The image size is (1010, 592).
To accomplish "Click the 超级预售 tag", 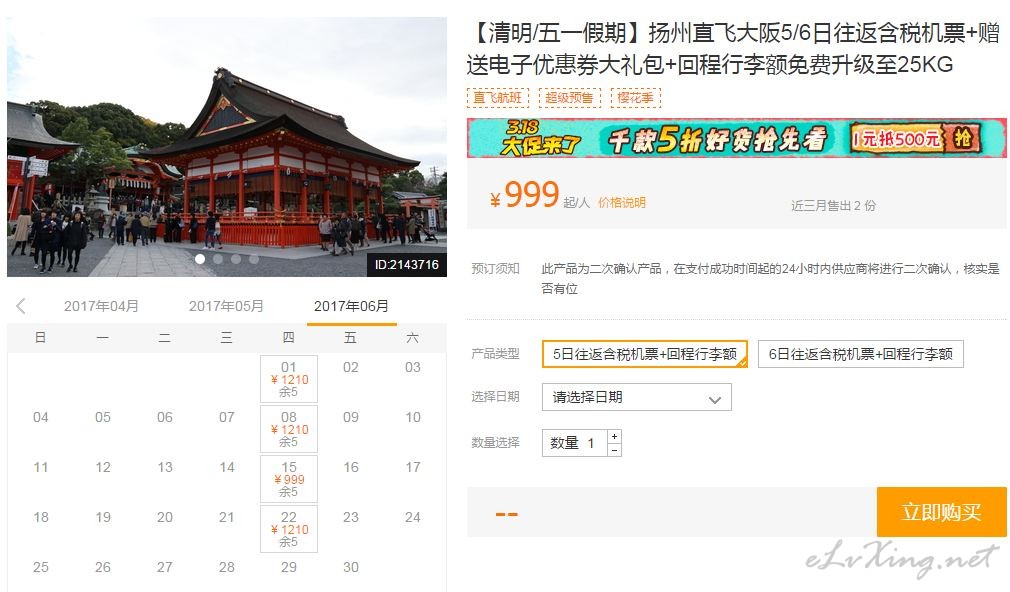I will [569, 98].
